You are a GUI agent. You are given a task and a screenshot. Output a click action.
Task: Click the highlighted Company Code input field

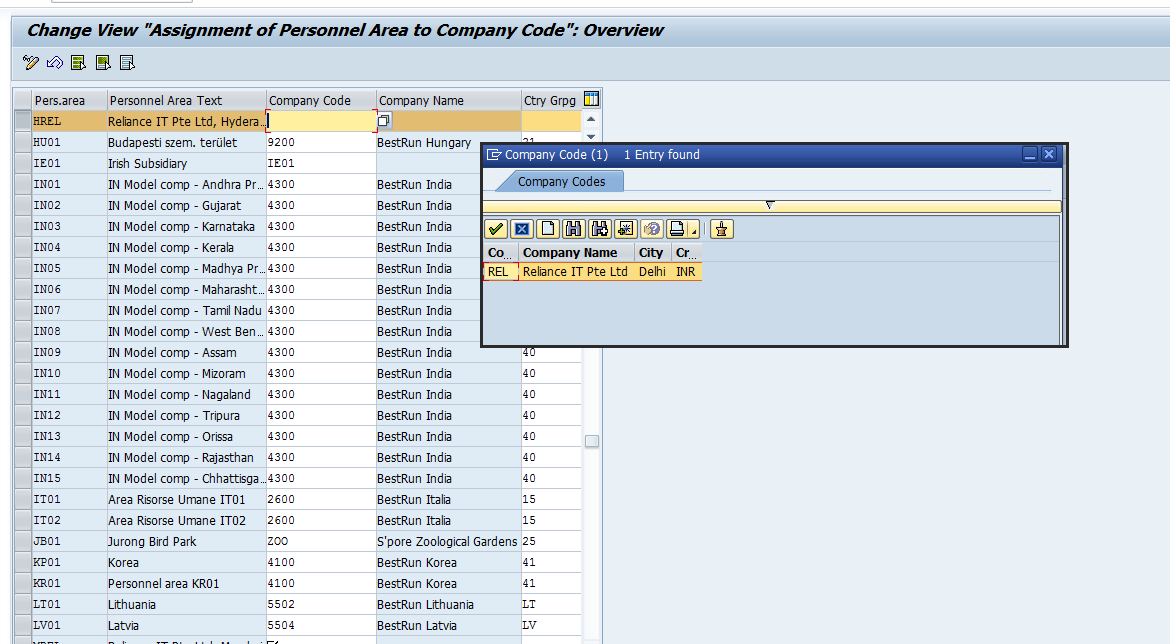(x=320, y=120)
